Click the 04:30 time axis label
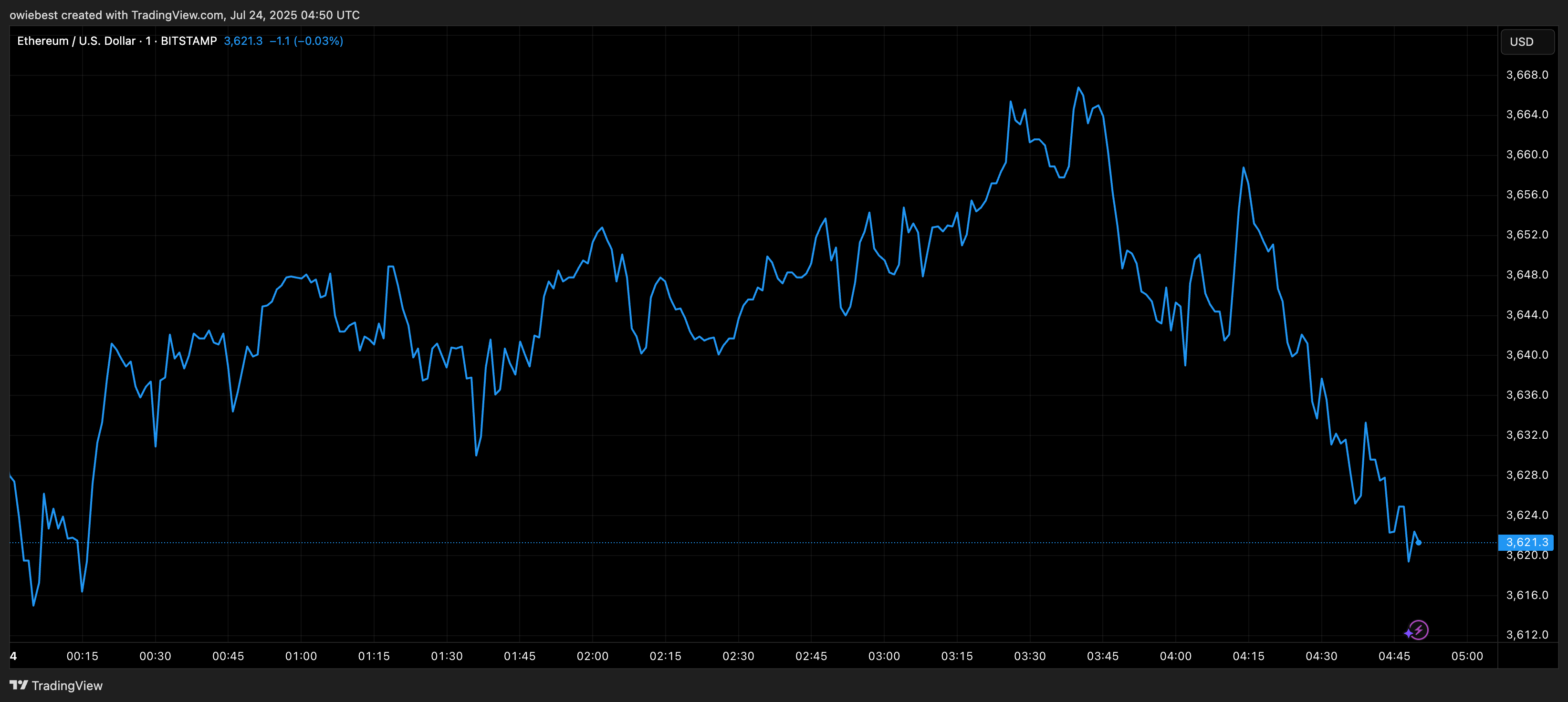This screenshot has height=702, width=1568. coord(1321,656)
